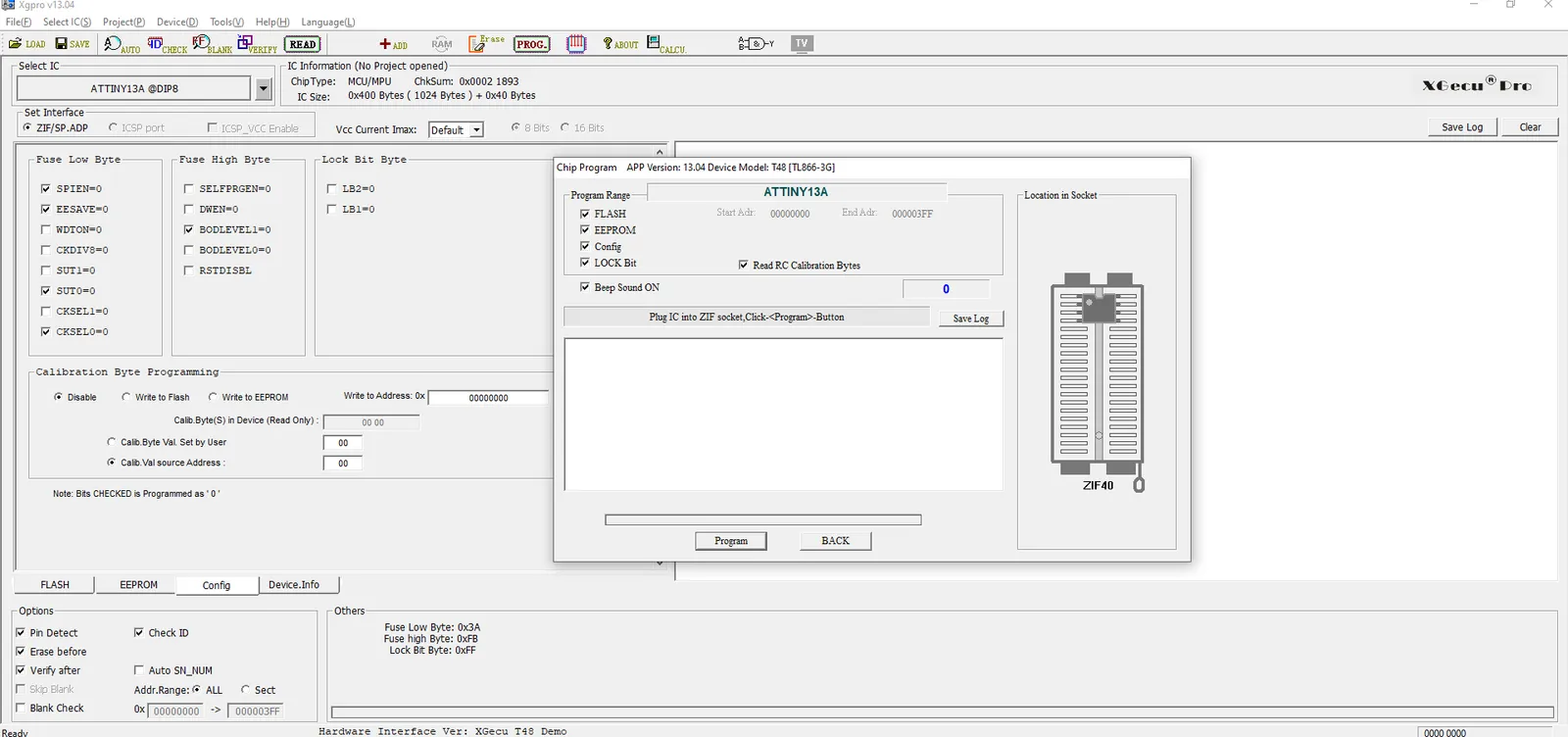
Task: Click the READ toolbar button
Action: tap(303, 44)
